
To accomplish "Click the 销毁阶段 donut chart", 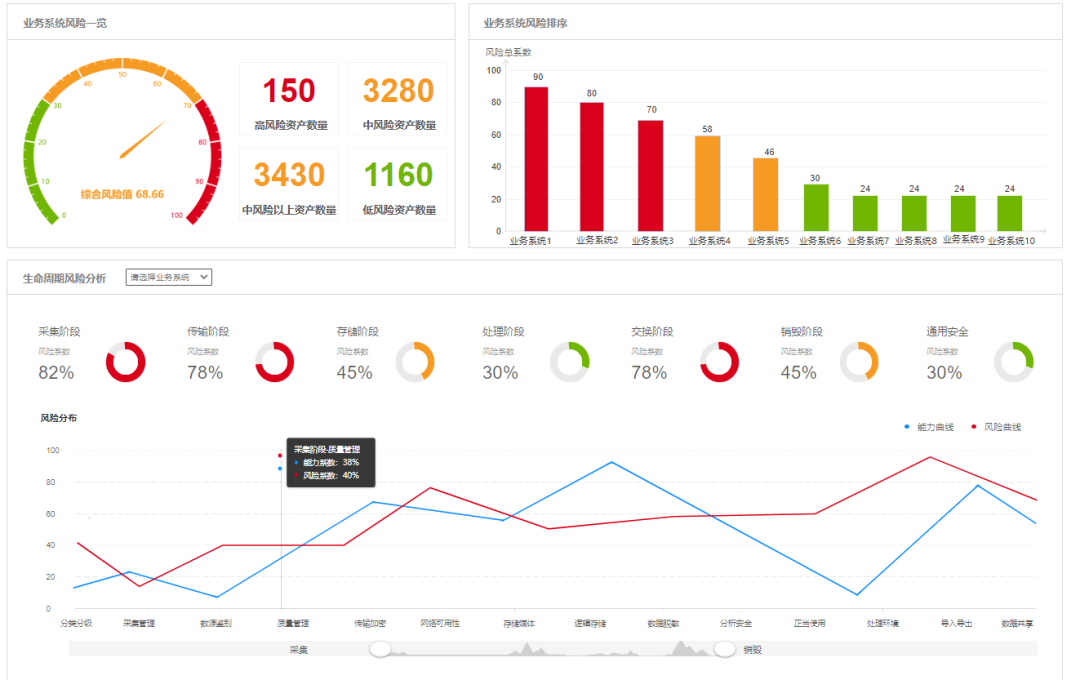I will coord(859,362).
